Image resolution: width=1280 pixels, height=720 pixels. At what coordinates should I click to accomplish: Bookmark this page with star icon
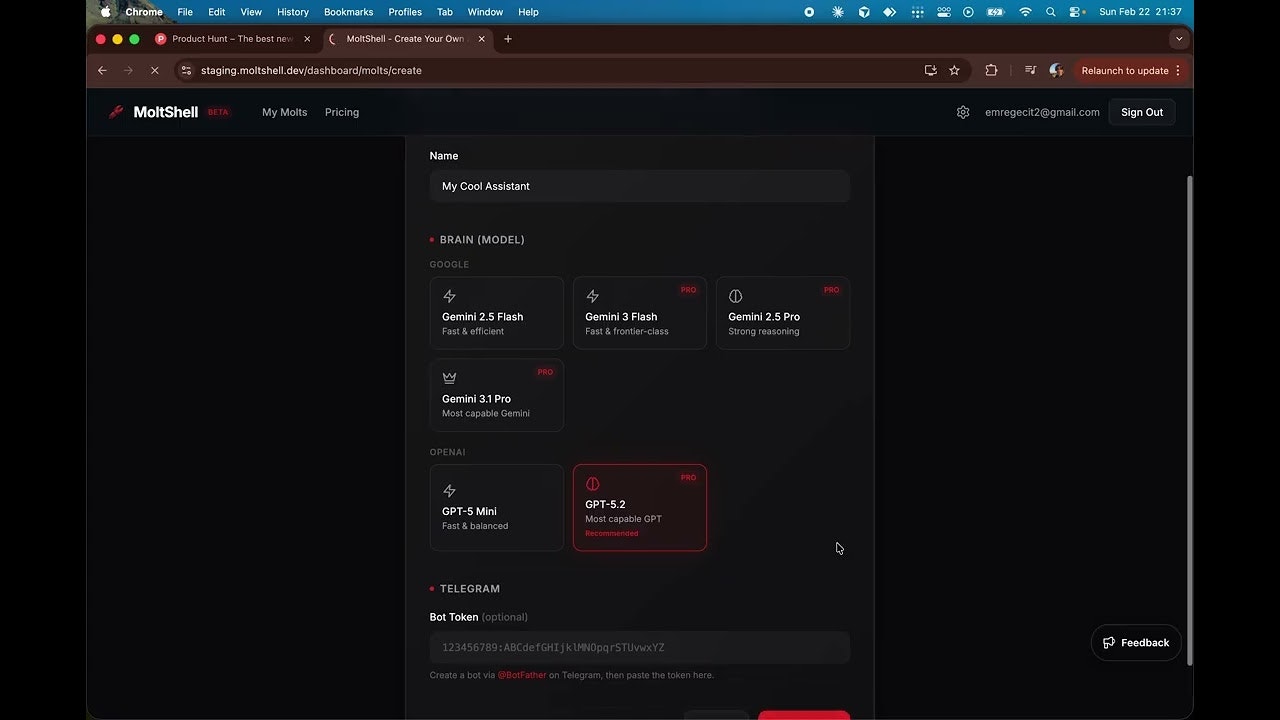(x=954, y=71)
